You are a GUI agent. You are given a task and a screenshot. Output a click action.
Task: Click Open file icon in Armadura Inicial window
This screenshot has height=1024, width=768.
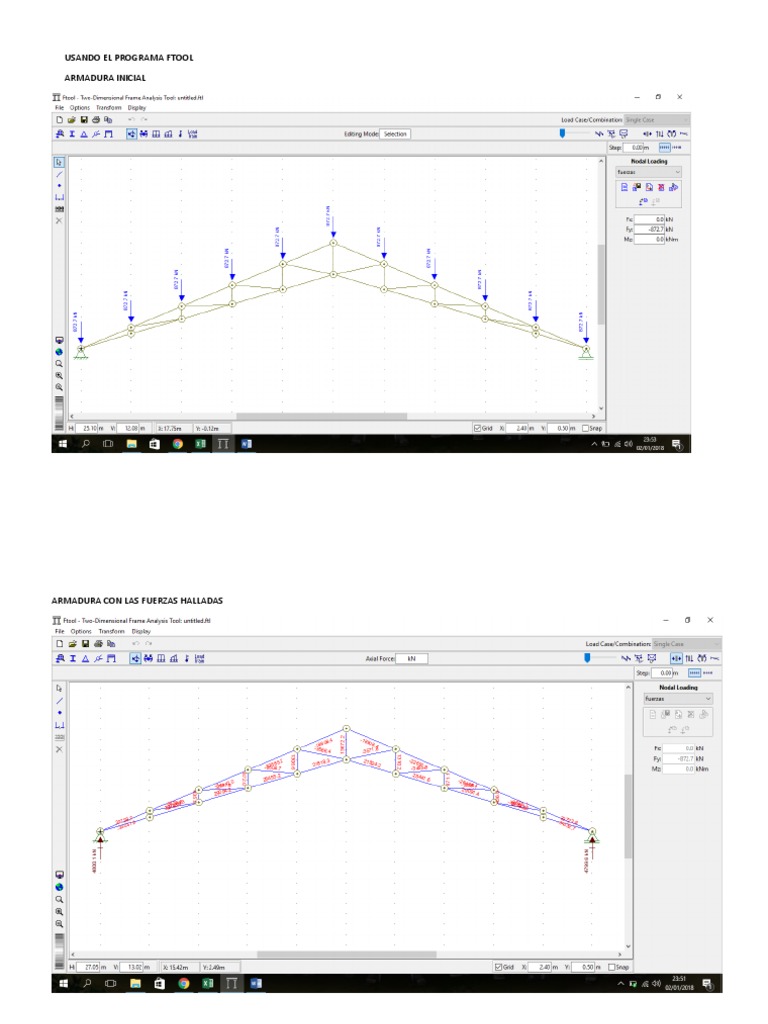tap(71, 120)
